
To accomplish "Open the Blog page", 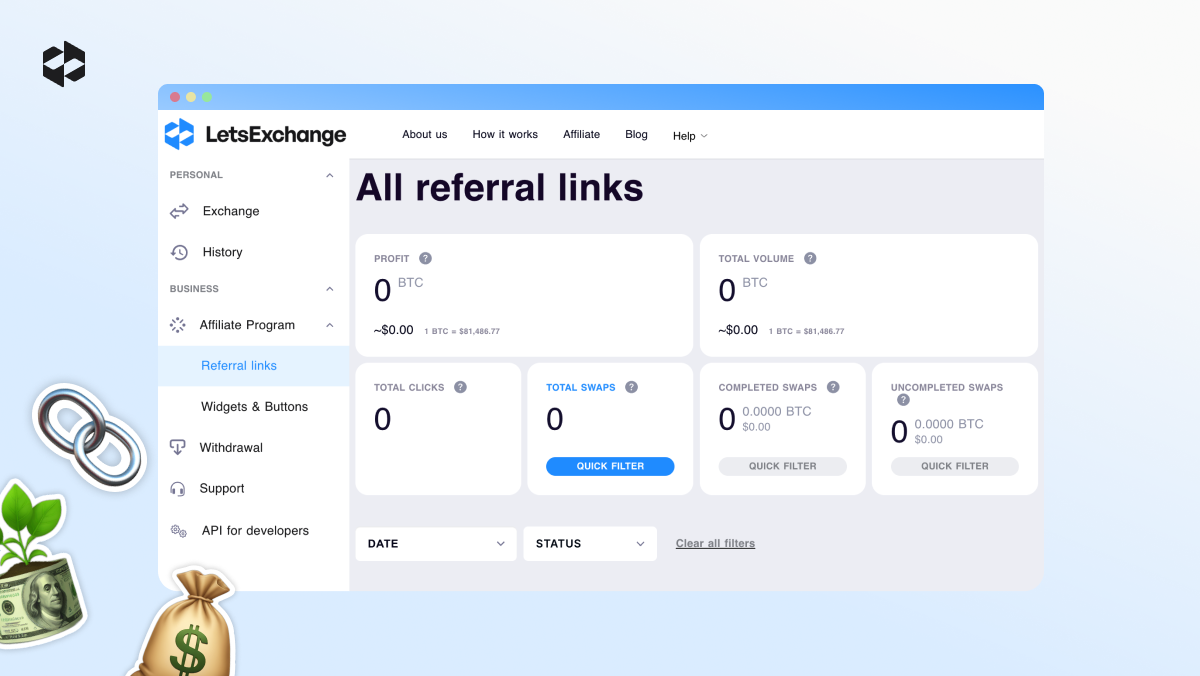I will (636, 134).
